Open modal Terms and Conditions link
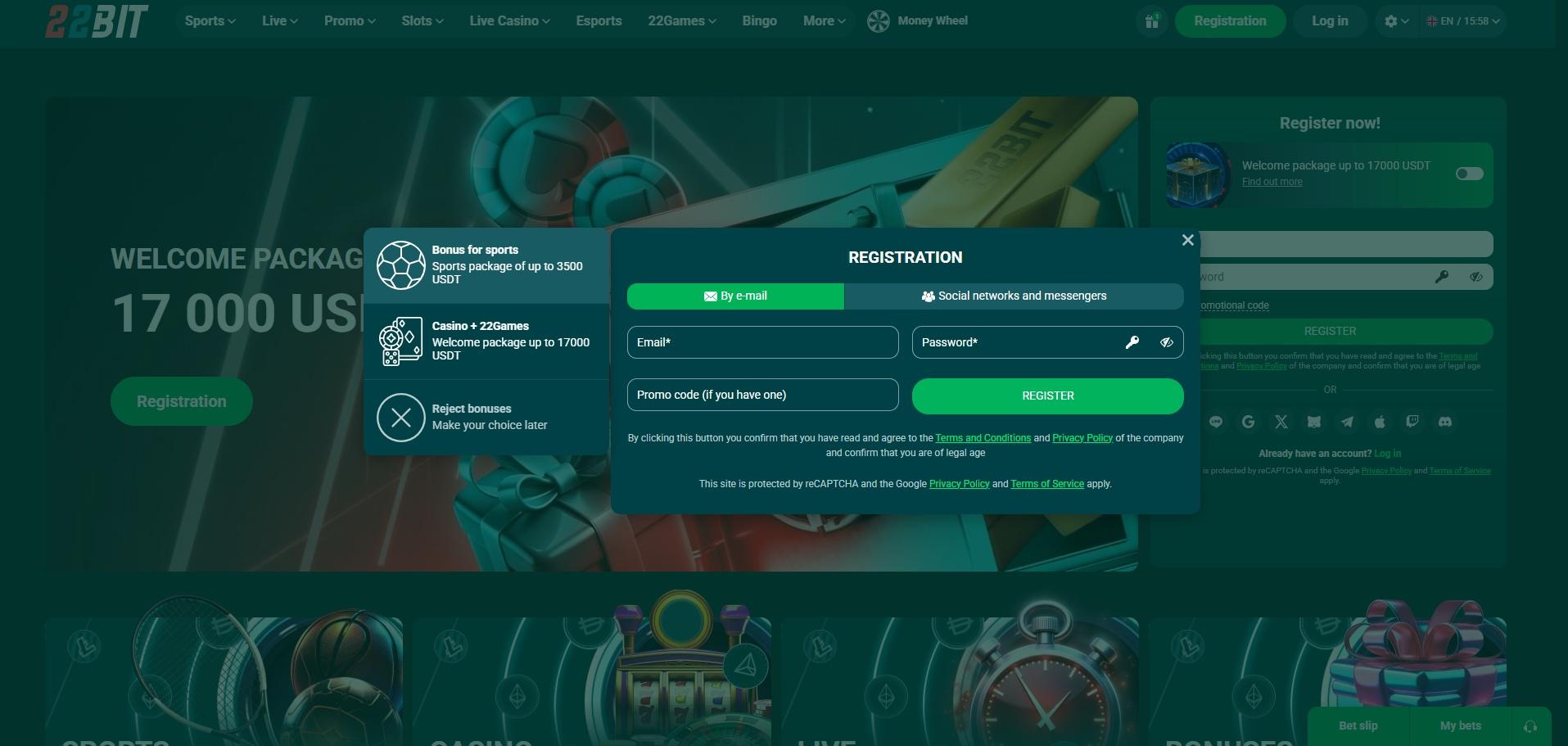The width and height of the screenshot is (1568, 746). tap(983, 438)
